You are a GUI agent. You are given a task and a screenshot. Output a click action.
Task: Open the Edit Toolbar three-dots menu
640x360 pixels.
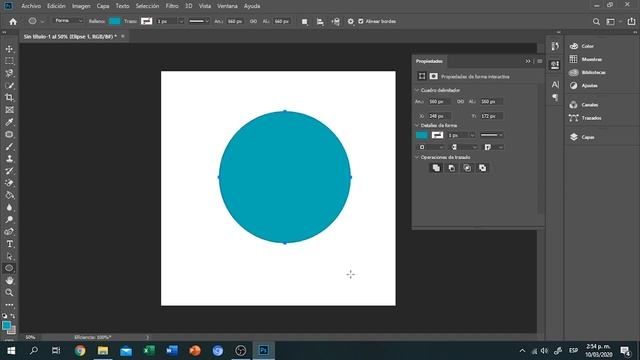[9, 304]
